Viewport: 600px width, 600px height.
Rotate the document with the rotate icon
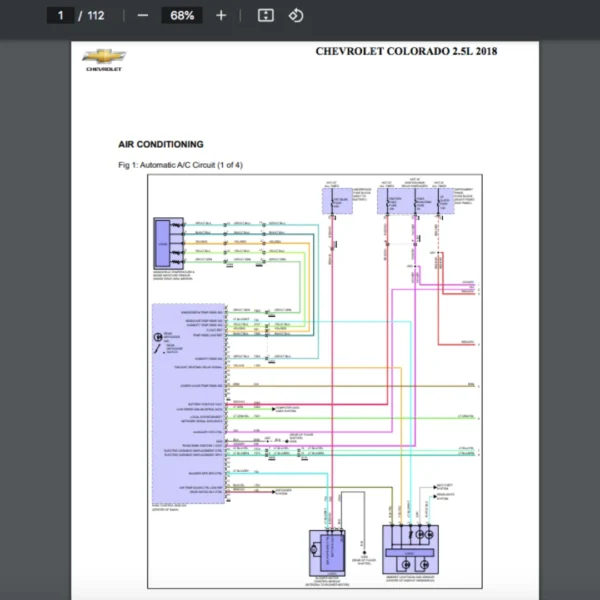(295, 15)
